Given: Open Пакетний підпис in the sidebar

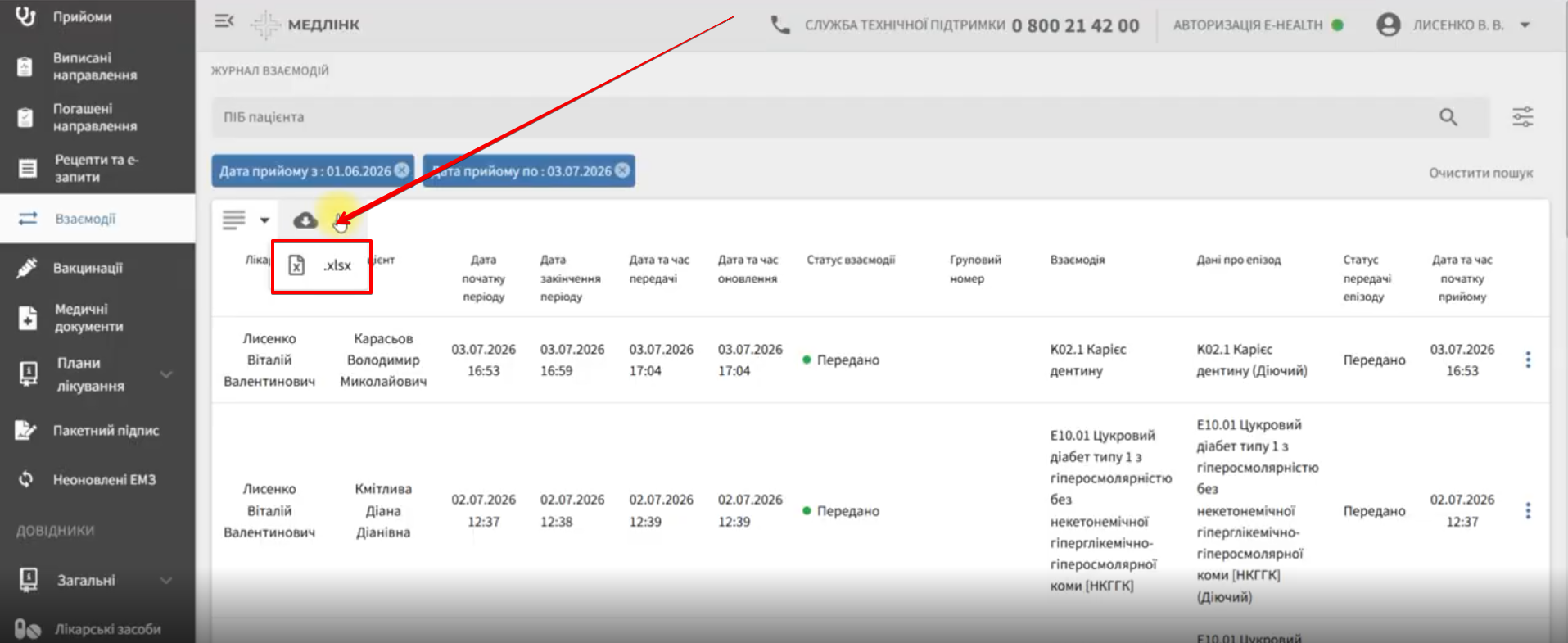Looking at the screenshot, I should [106, 430].
